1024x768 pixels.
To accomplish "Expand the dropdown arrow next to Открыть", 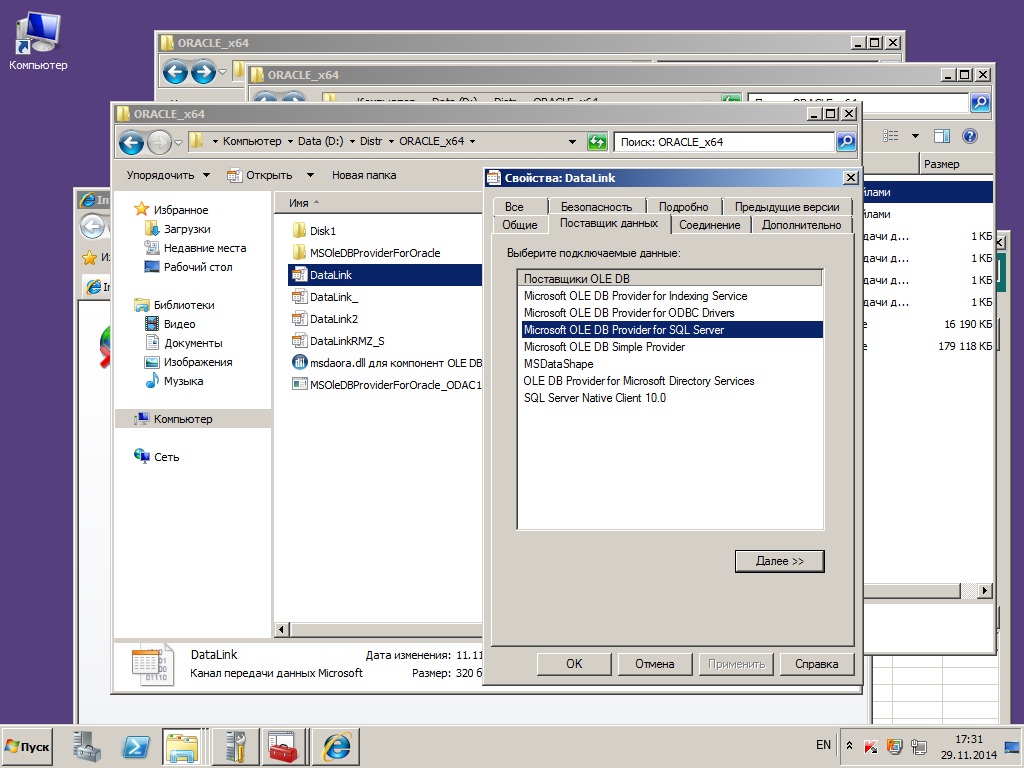I will point(310,175).
